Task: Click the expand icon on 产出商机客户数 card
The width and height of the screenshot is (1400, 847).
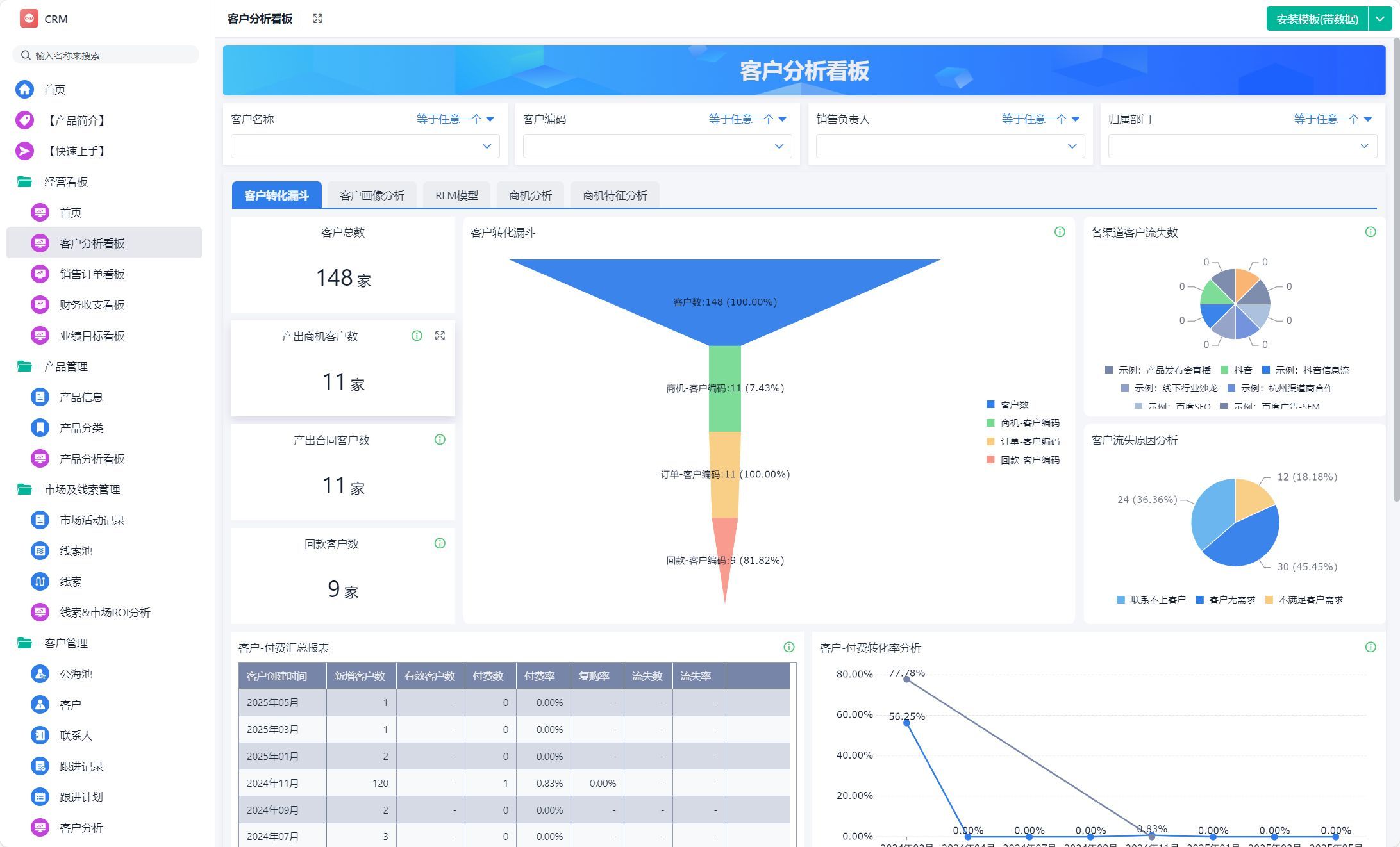Action: click(x=440, y=336)
